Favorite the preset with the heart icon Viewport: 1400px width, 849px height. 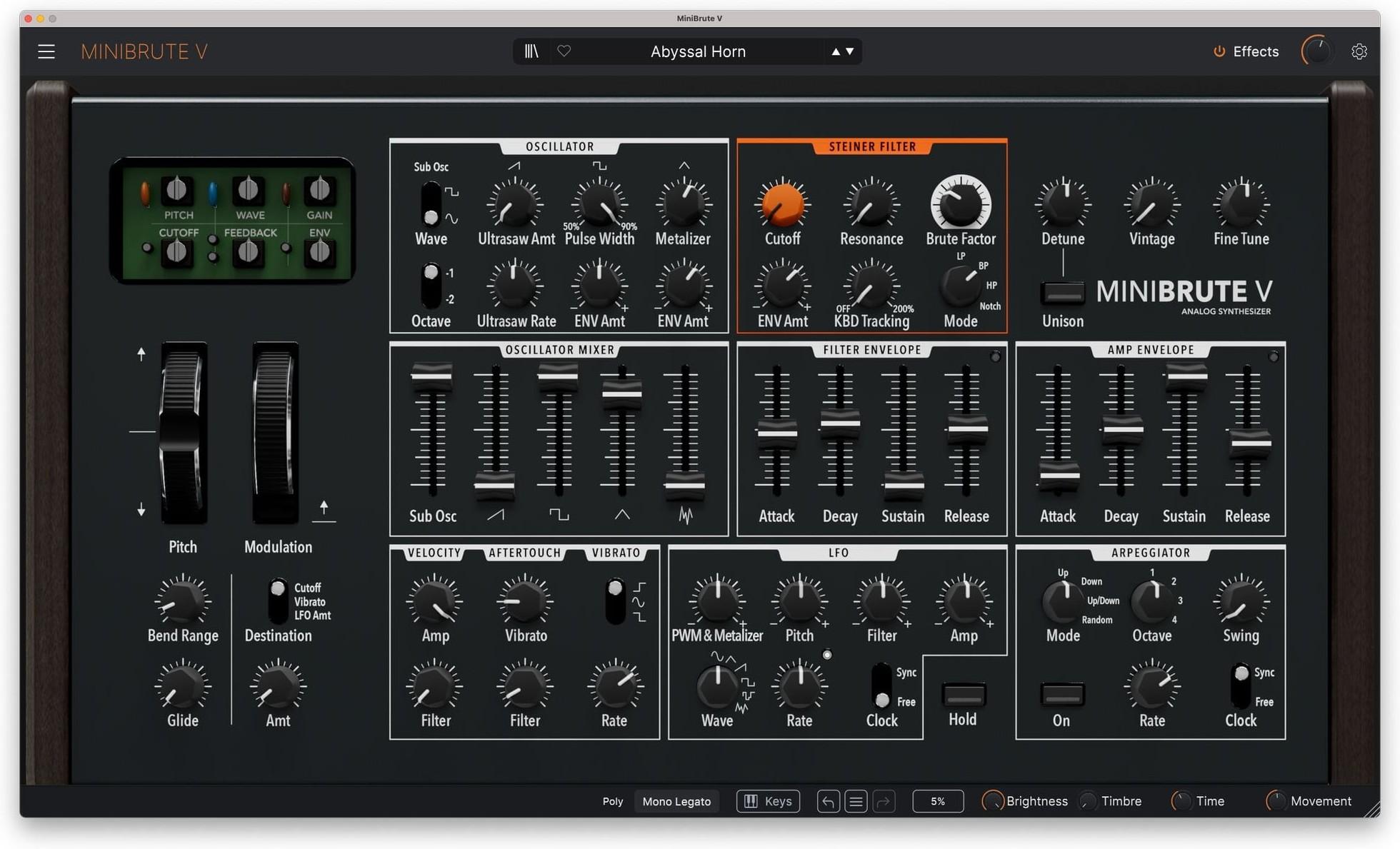tap(564, 51)
